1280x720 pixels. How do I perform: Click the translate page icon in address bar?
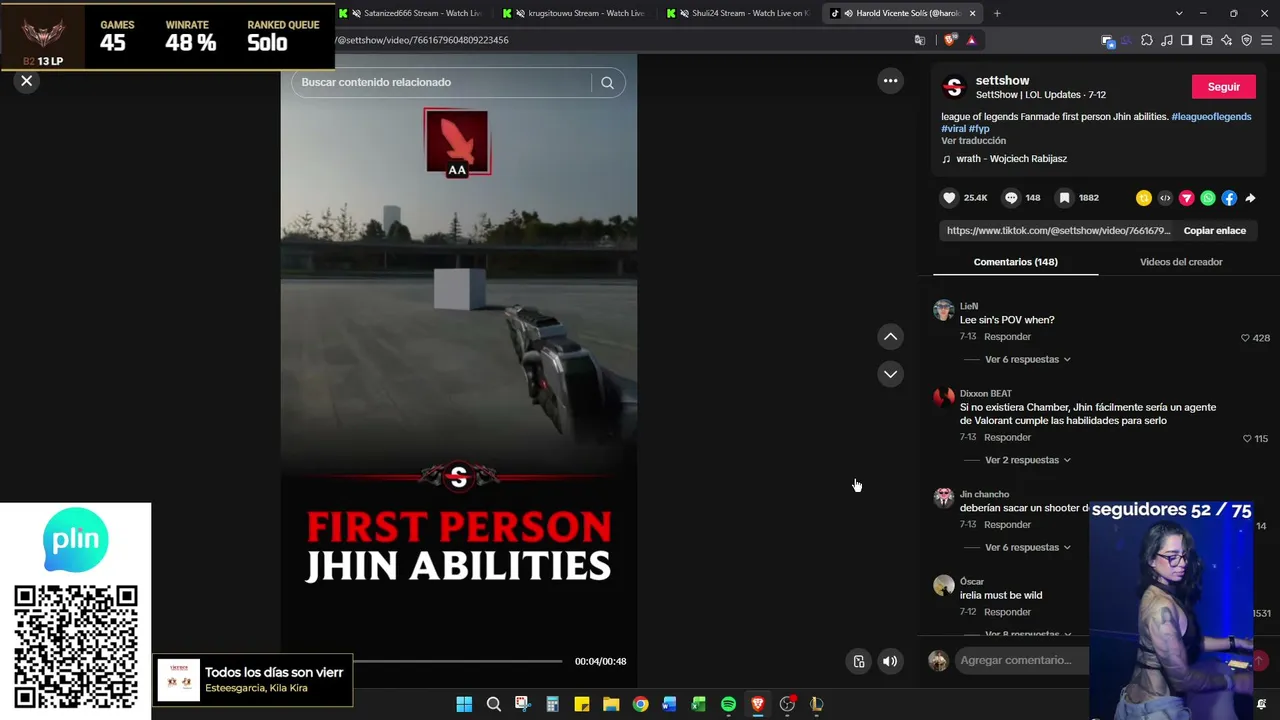pyautogui.click(x=920, y=40)
